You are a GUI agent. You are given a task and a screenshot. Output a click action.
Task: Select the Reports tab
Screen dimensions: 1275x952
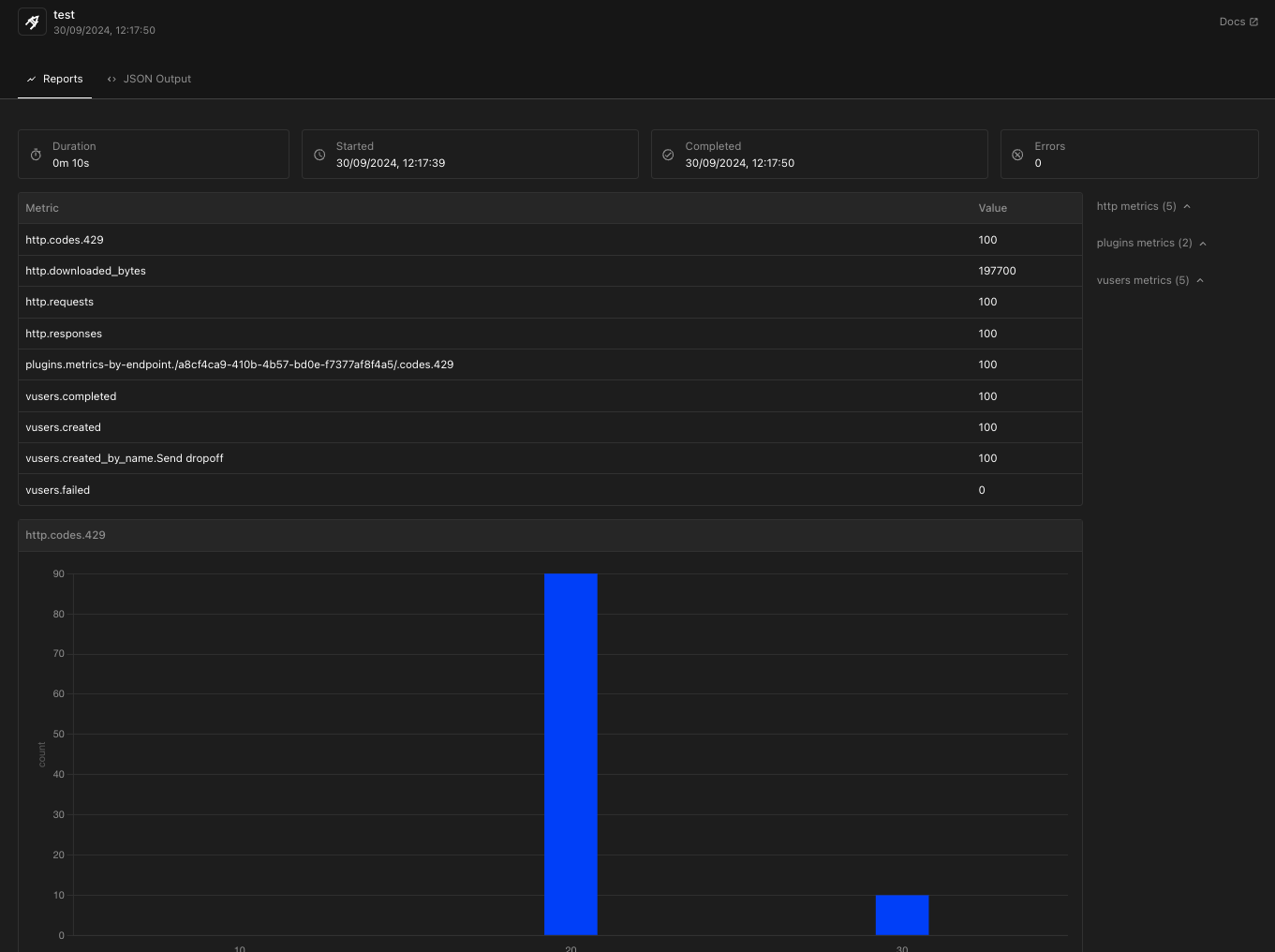(x=54, y=79)
